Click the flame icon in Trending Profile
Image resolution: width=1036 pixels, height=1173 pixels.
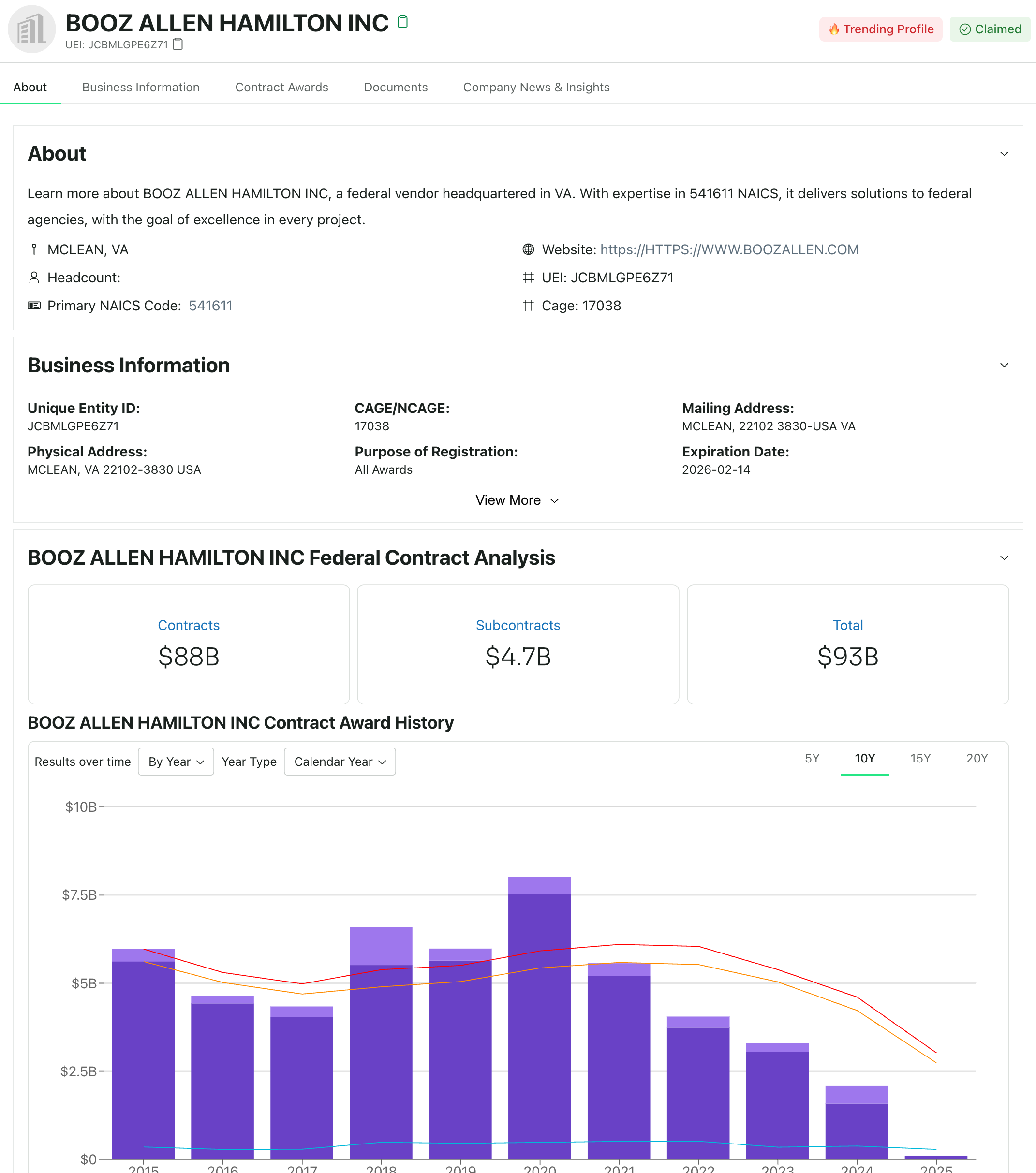click(833, 29)
